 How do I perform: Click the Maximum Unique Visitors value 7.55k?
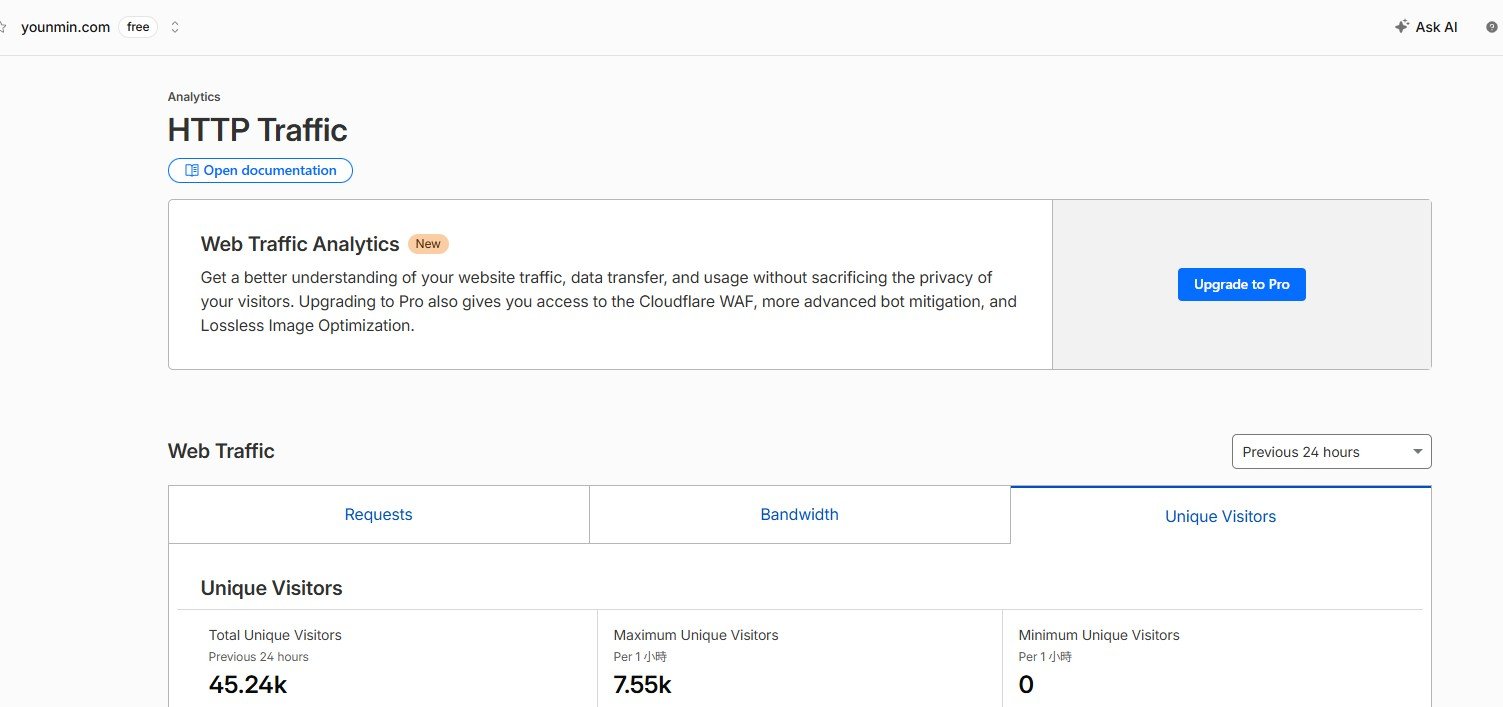point(642,685)
